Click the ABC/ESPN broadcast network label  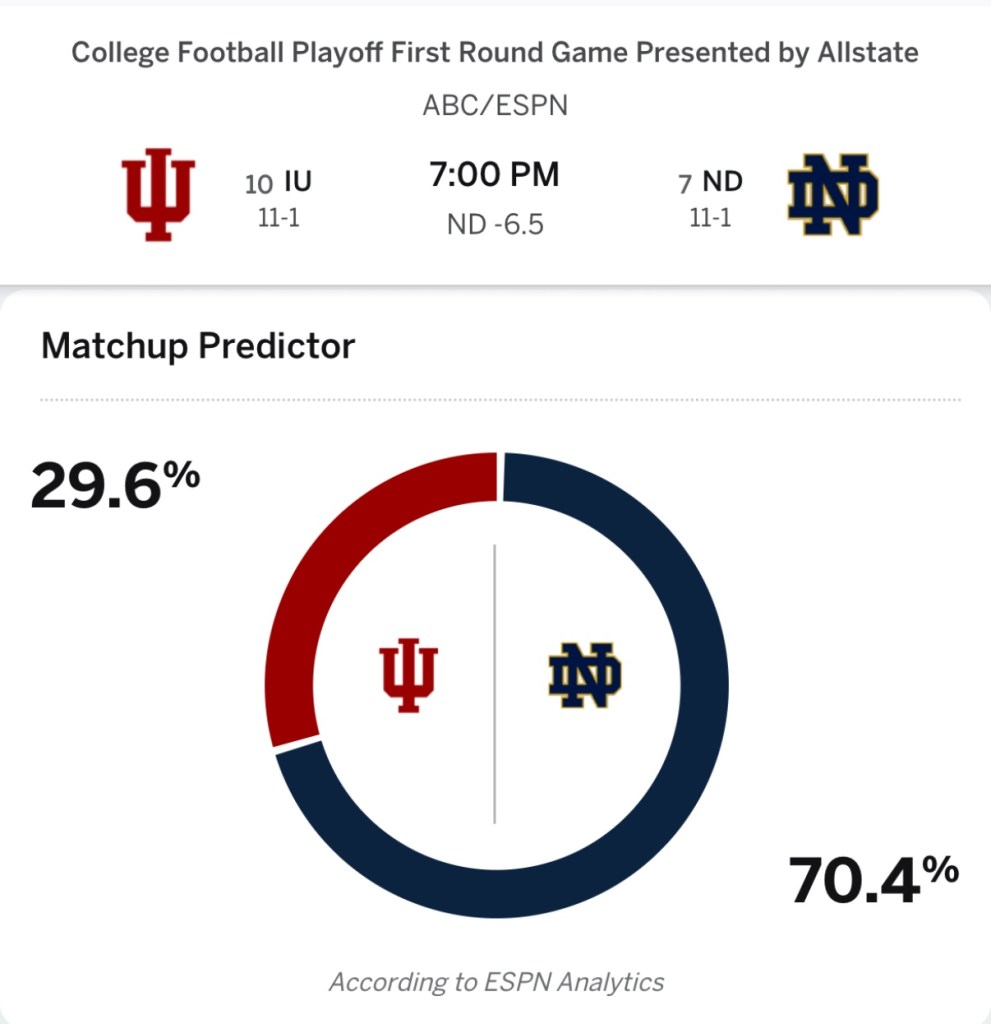[494, 105]
